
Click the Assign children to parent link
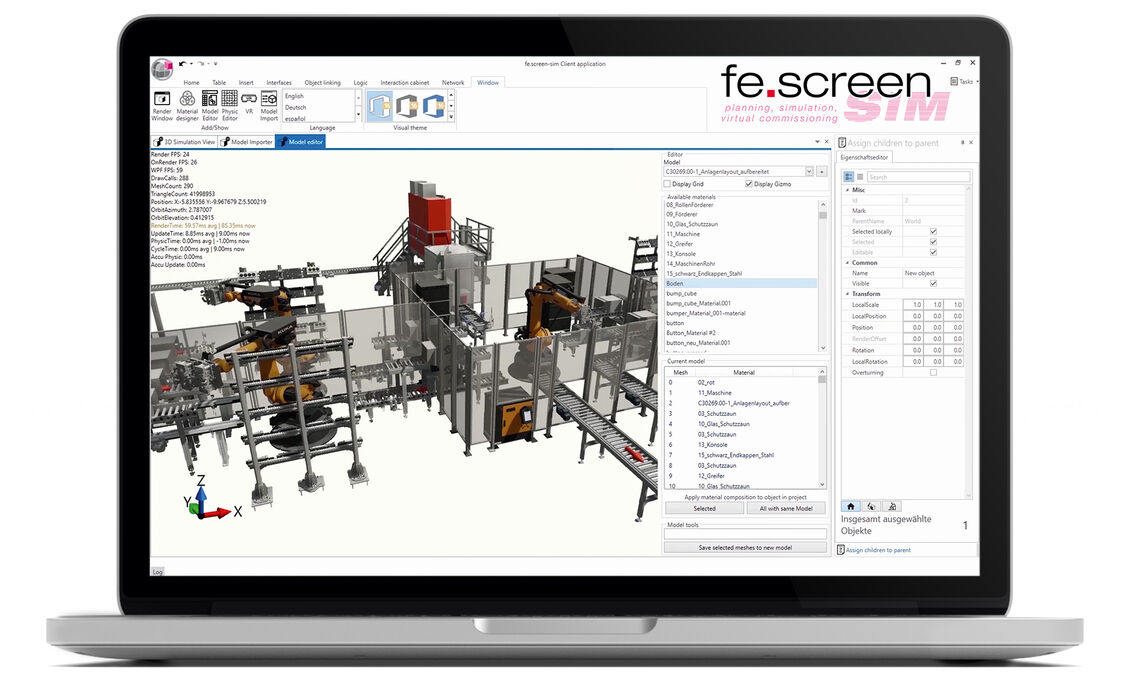[x=878, y=550]
